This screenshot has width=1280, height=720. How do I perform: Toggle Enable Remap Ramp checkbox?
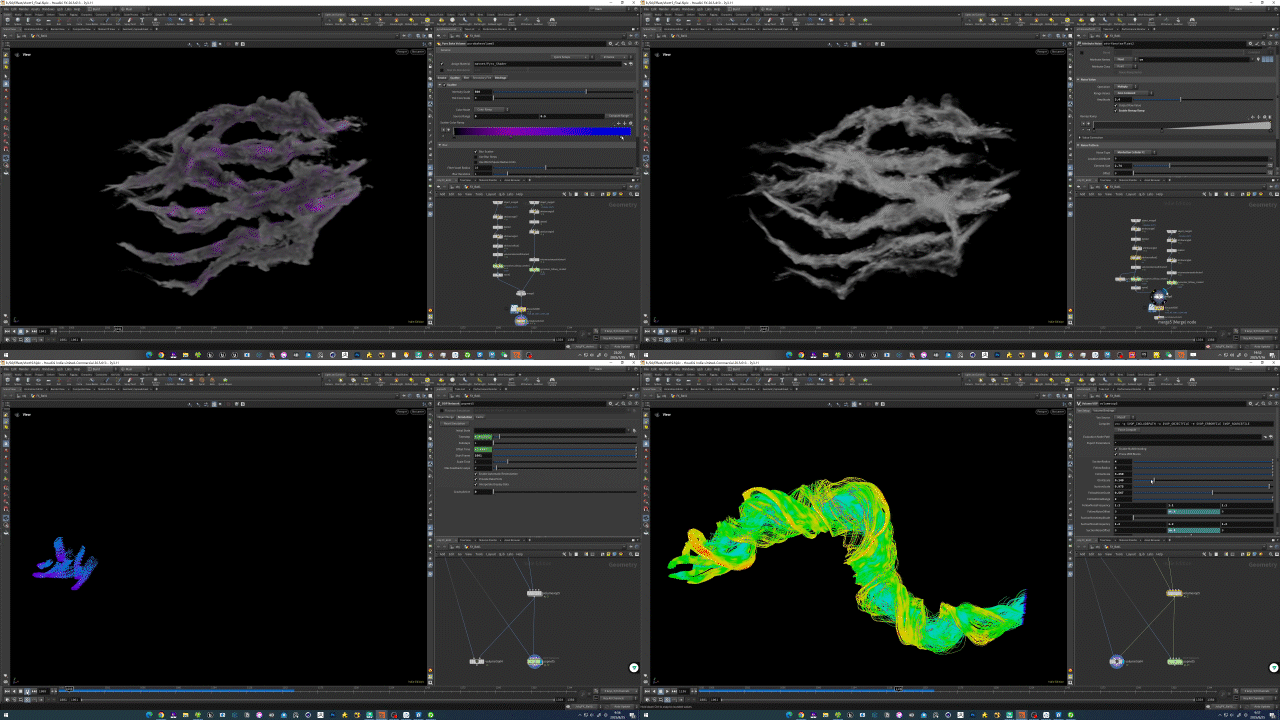[1118, 109]
